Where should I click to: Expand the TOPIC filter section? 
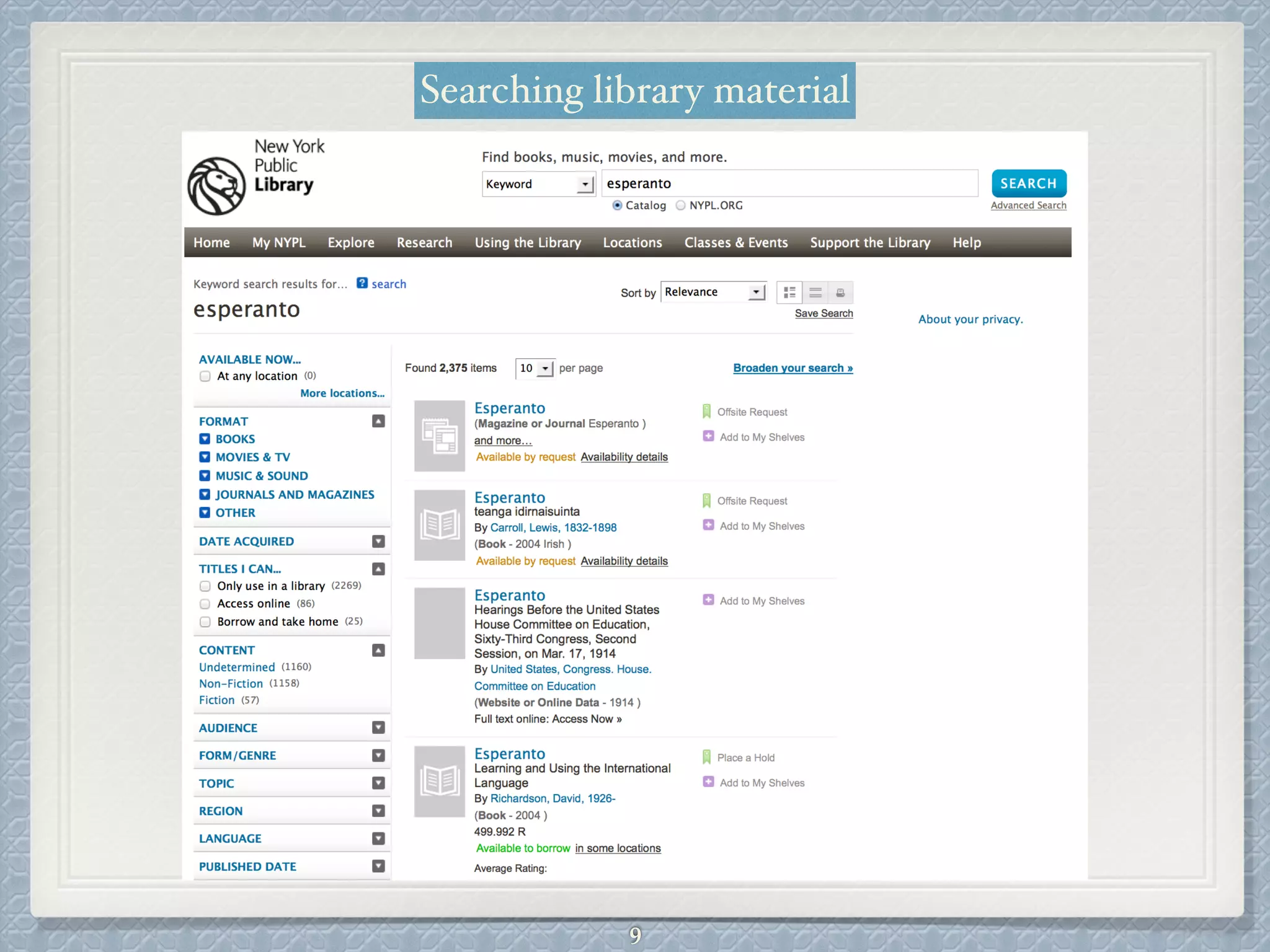[378, 783]
